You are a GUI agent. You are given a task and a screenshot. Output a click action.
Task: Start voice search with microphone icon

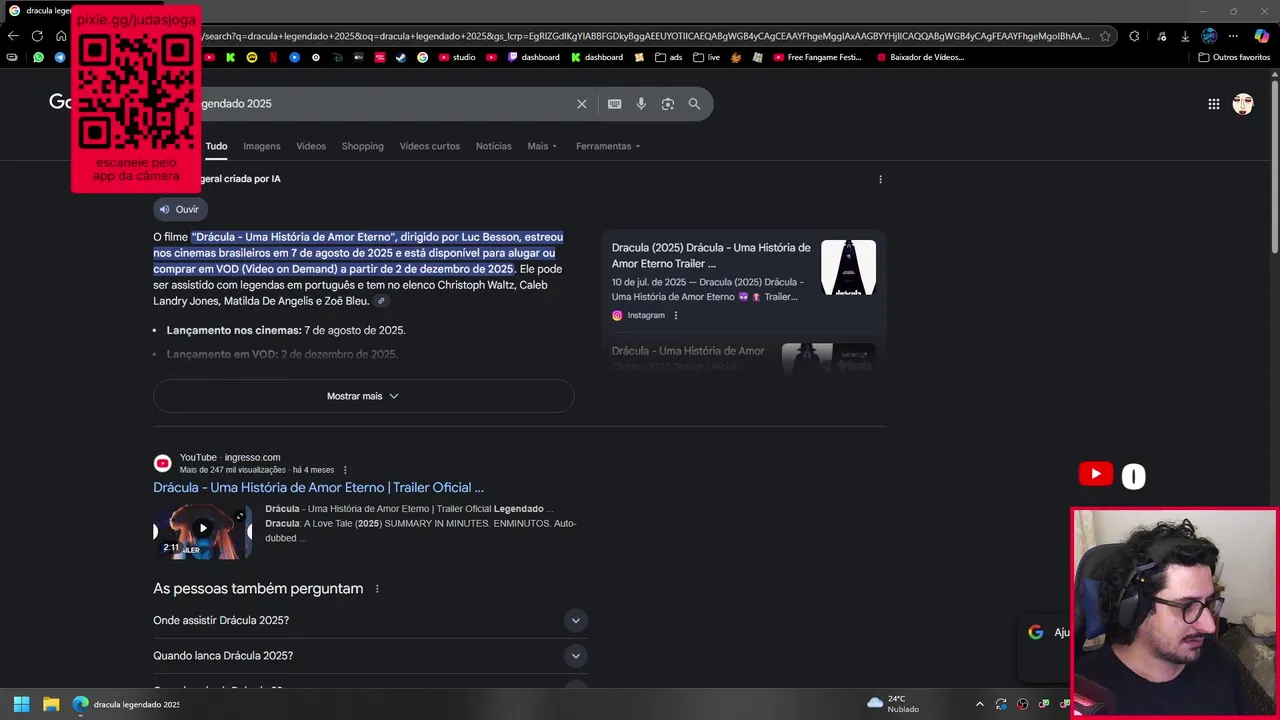point(641,104)
